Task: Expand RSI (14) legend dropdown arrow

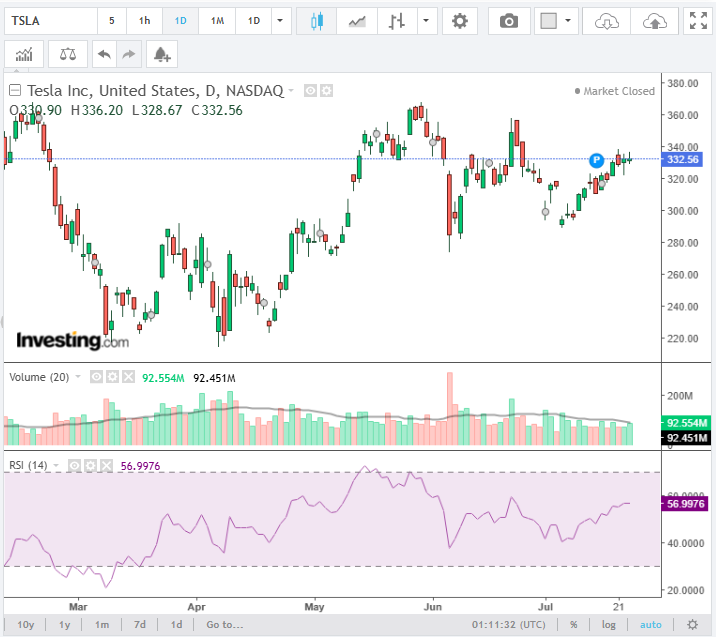Action: [x=56, y=466]
